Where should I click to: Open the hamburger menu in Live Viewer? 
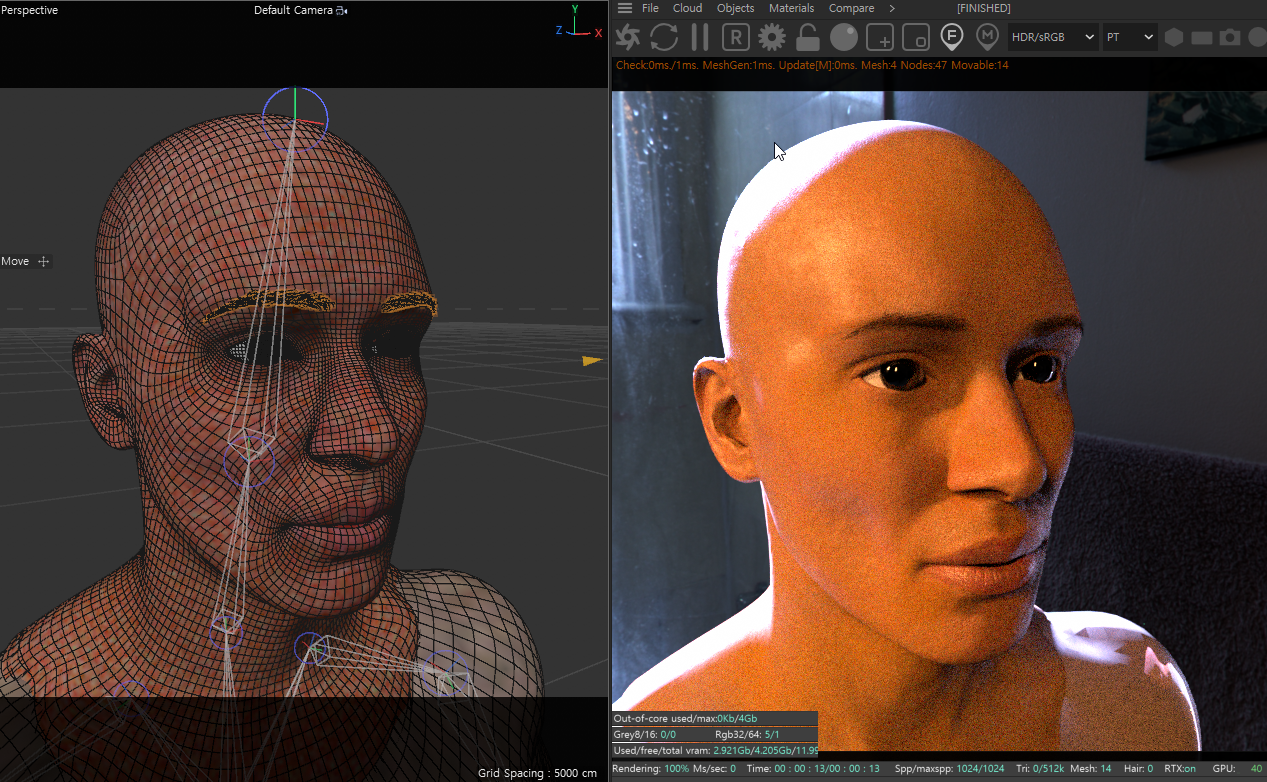click(625, 8)
